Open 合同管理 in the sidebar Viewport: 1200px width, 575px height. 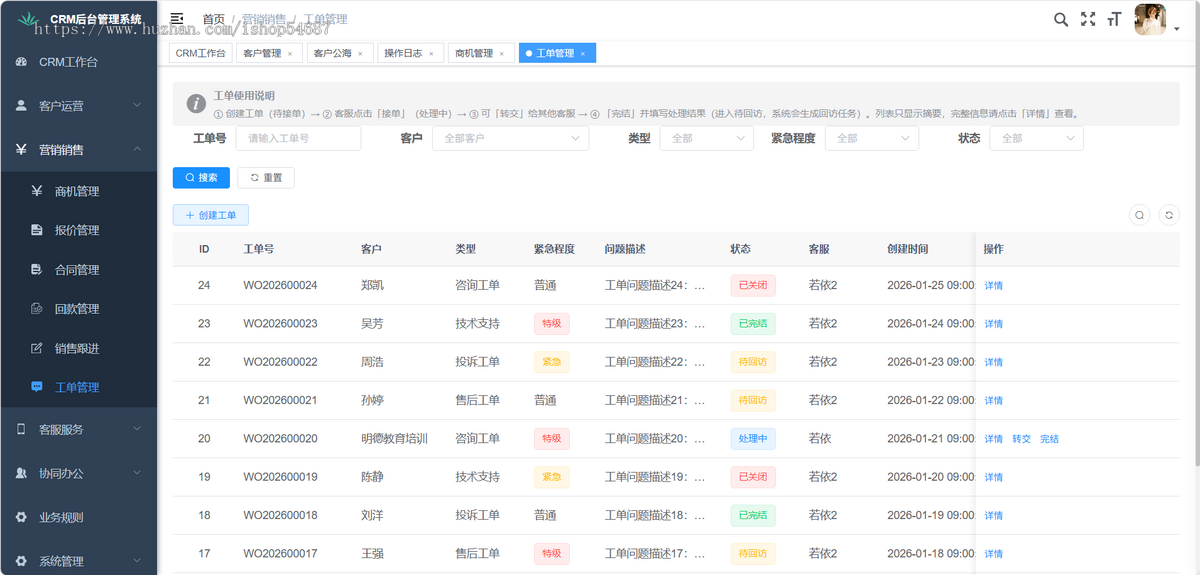point(78,270)
